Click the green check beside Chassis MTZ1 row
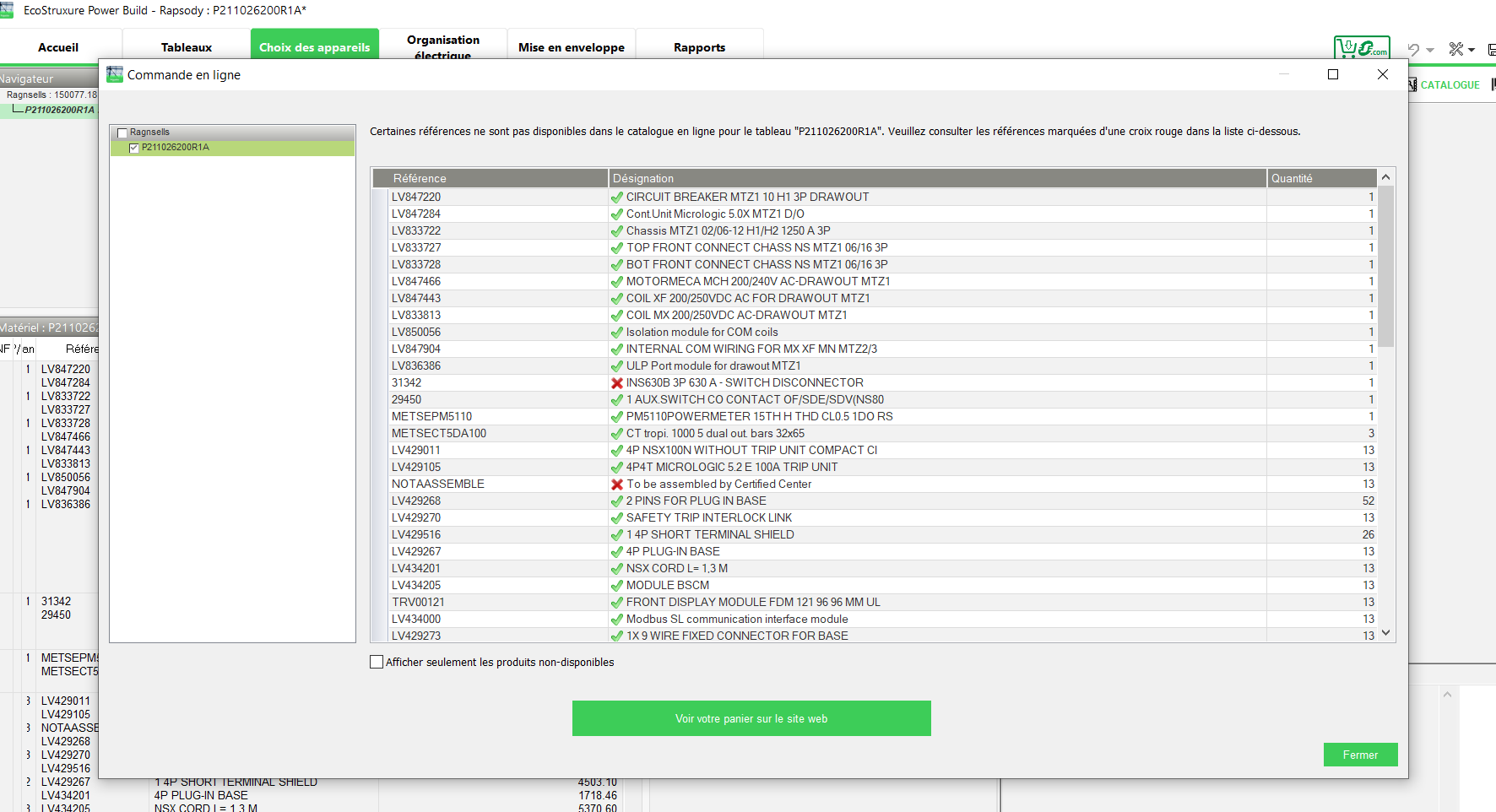The image size is (1496, 812). (617, 230)
